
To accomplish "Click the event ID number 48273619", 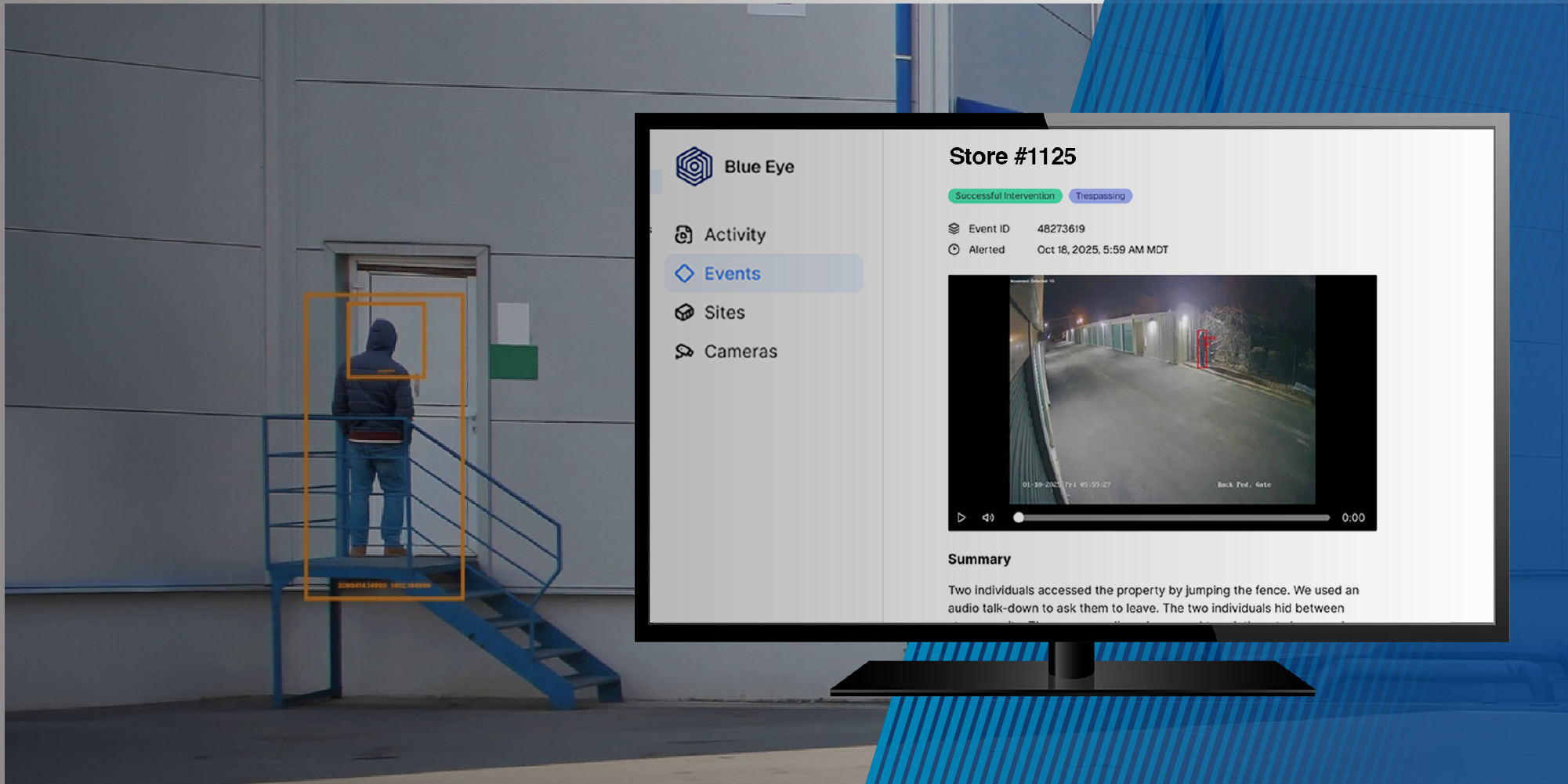I will pyautogui.click(x=1060, y=229).
